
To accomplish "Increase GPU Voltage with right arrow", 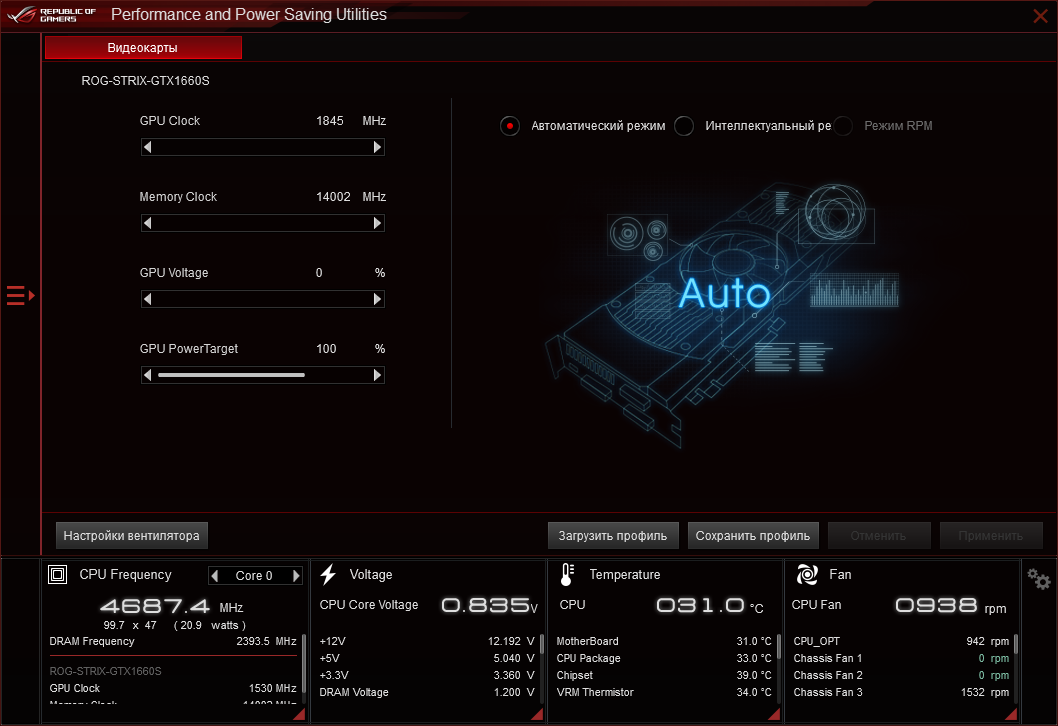I will coord(377,299).
